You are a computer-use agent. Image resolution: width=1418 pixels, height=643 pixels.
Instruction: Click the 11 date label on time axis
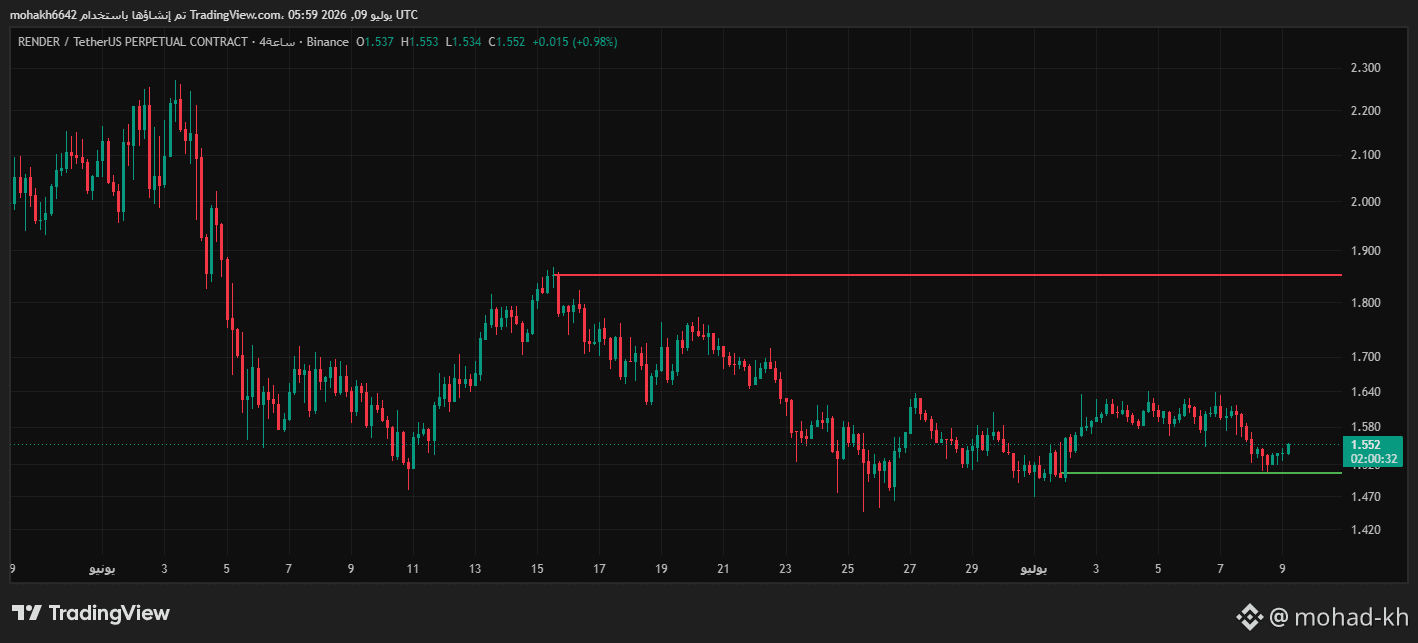point(413,569)
